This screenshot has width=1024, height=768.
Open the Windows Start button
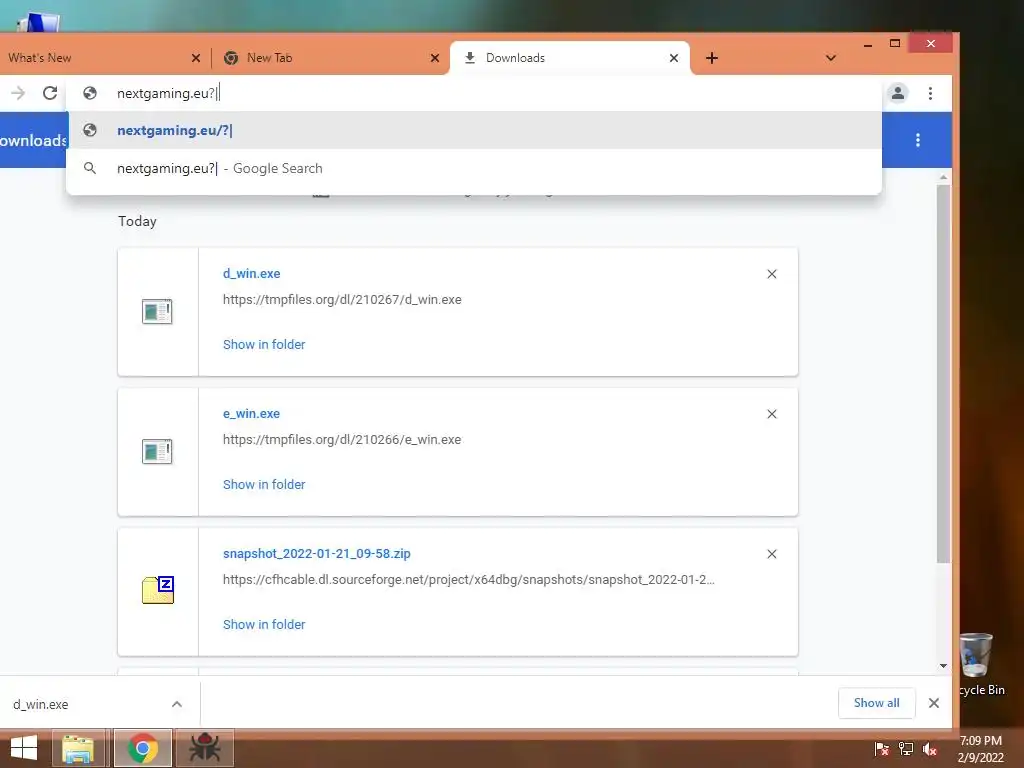(x=24, y=748)
